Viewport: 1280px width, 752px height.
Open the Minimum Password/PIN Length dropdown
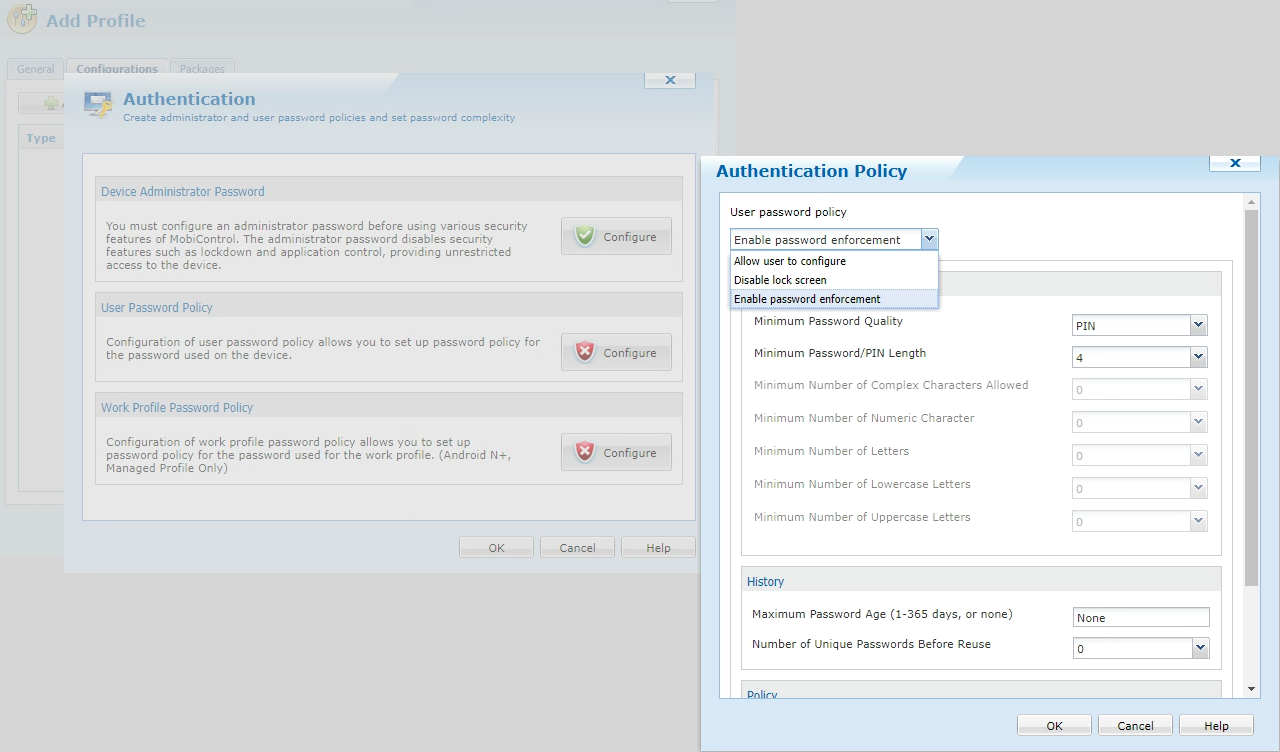tap(1199, 357)
